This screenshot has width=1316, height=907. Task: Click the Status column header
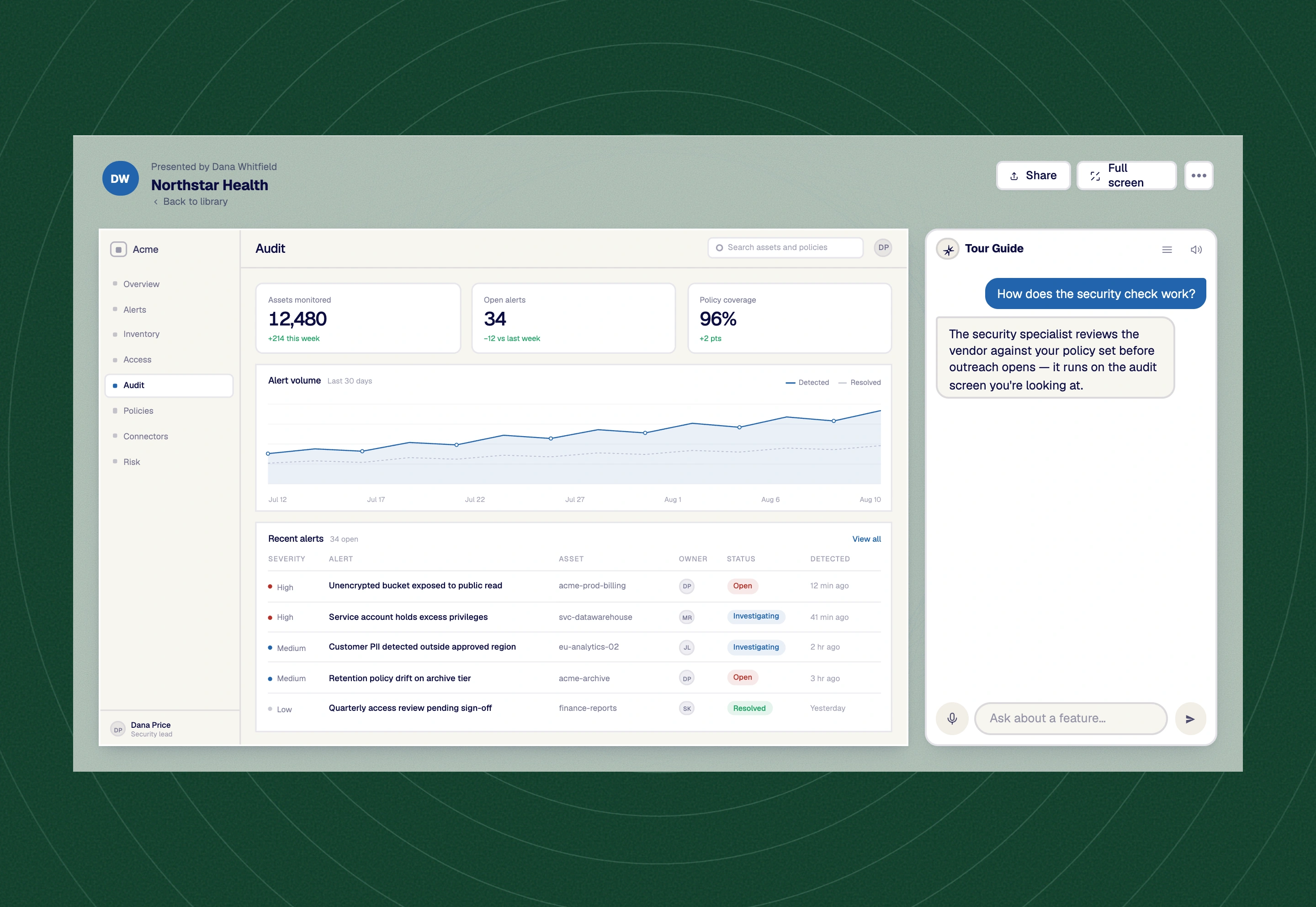[x=741, y=559]
